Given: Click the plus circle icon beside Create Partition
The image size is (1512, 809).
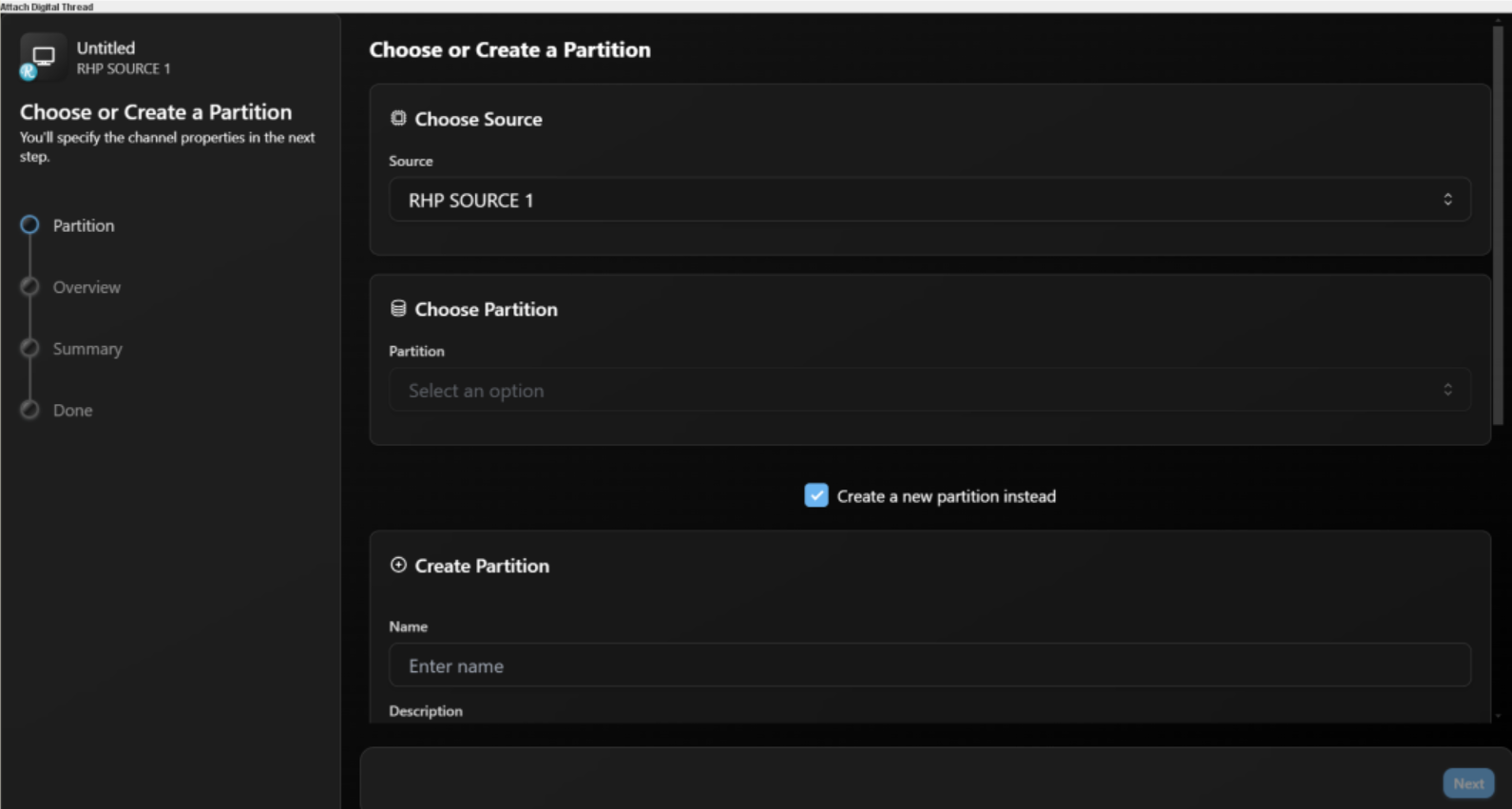Looking at the screenshot, I should click(x=398, y=565).
